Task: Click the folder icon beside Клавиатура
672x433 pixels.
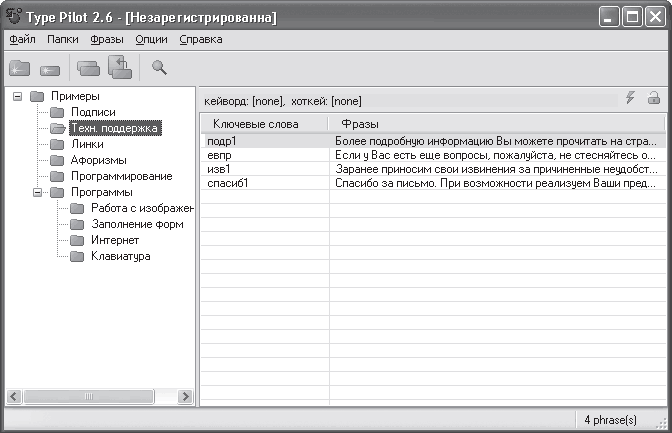Action: point(77,256)
